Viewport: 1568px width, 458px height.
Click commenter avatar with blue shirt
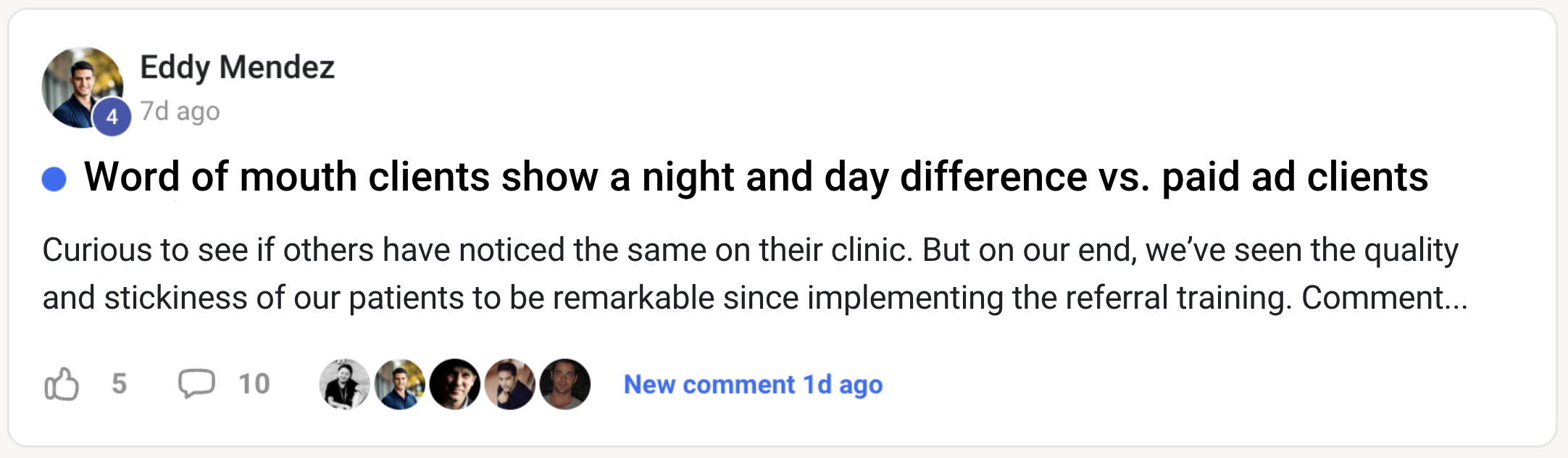click(x=399, y=384)
